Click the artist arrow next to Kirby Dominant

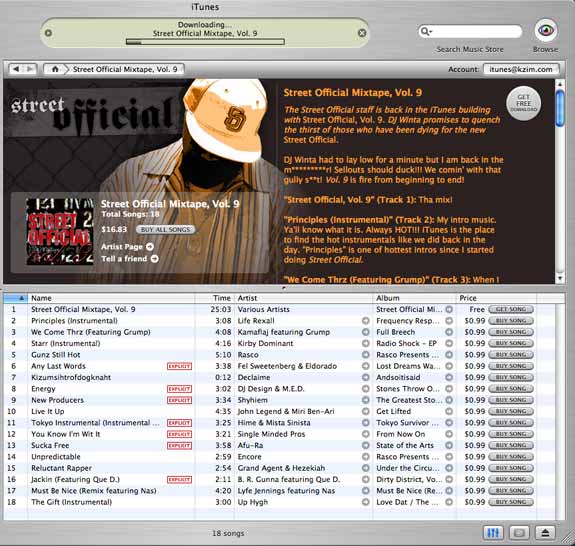pyautogui.click(x=366, y=344)
